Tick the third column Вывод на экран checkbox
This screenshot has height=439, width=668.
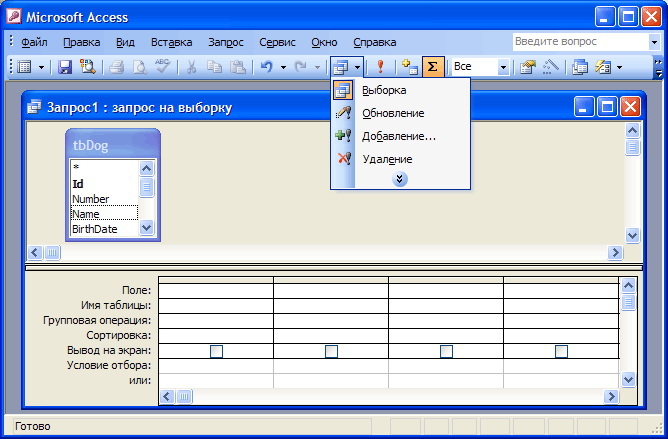tap(446, 352)
